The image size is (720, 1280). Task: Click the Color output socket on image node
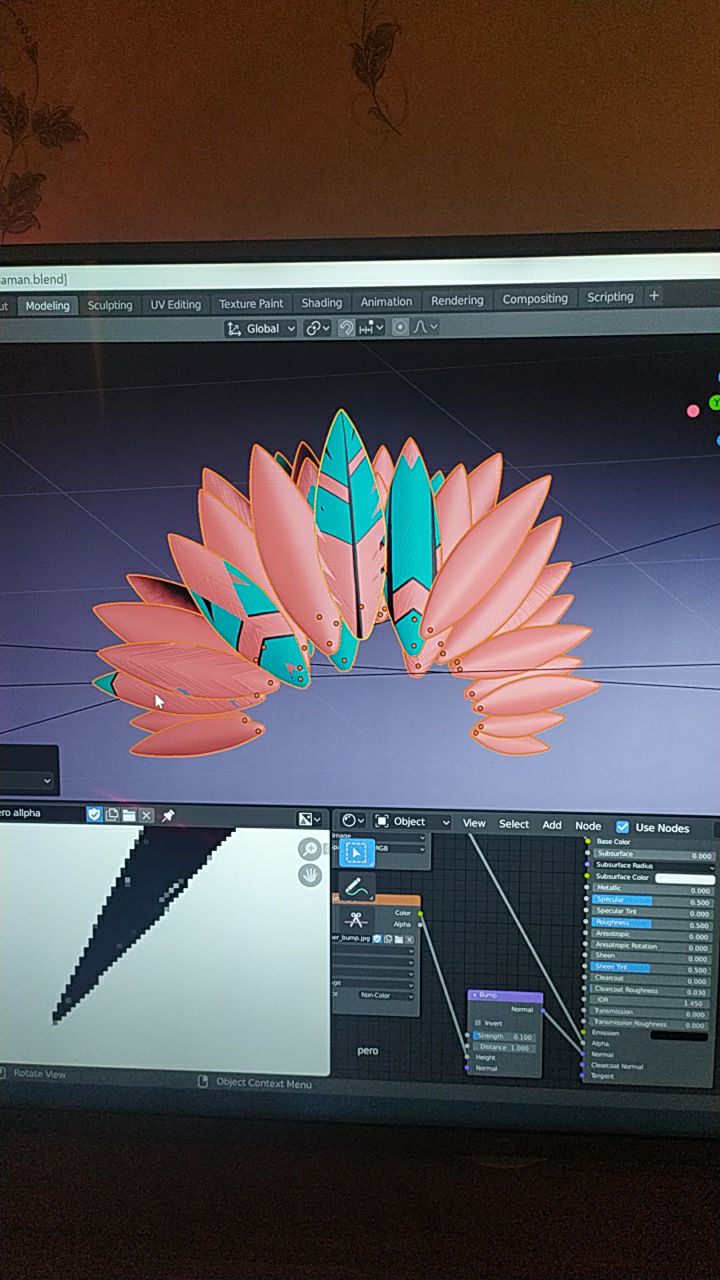[x=420, y=913]
